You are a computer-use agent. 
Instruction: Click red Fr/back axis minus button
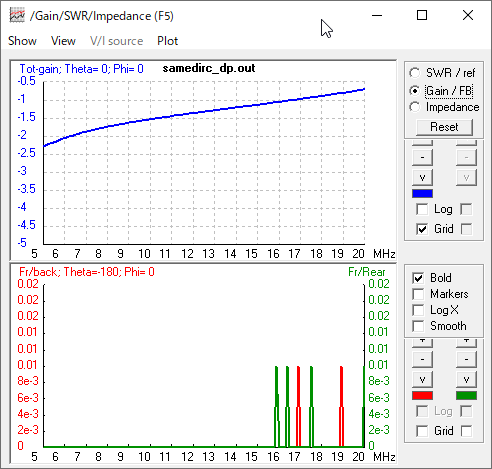click(x=422, y=359)
